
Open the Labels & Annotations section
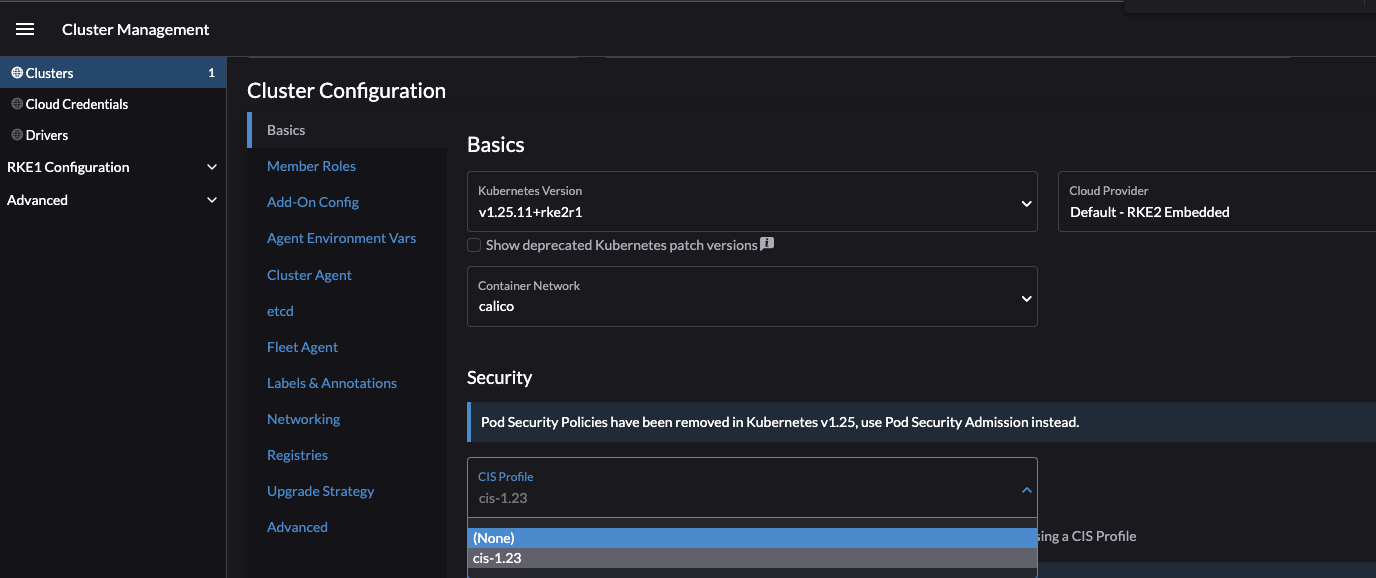coord(331,382)
